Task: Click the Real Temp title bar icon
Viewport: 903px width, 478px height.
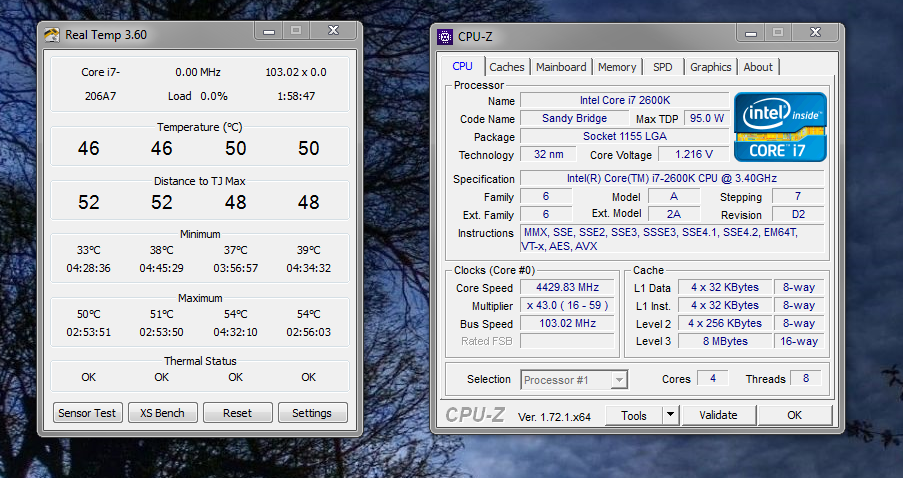Action: [52, 35]
